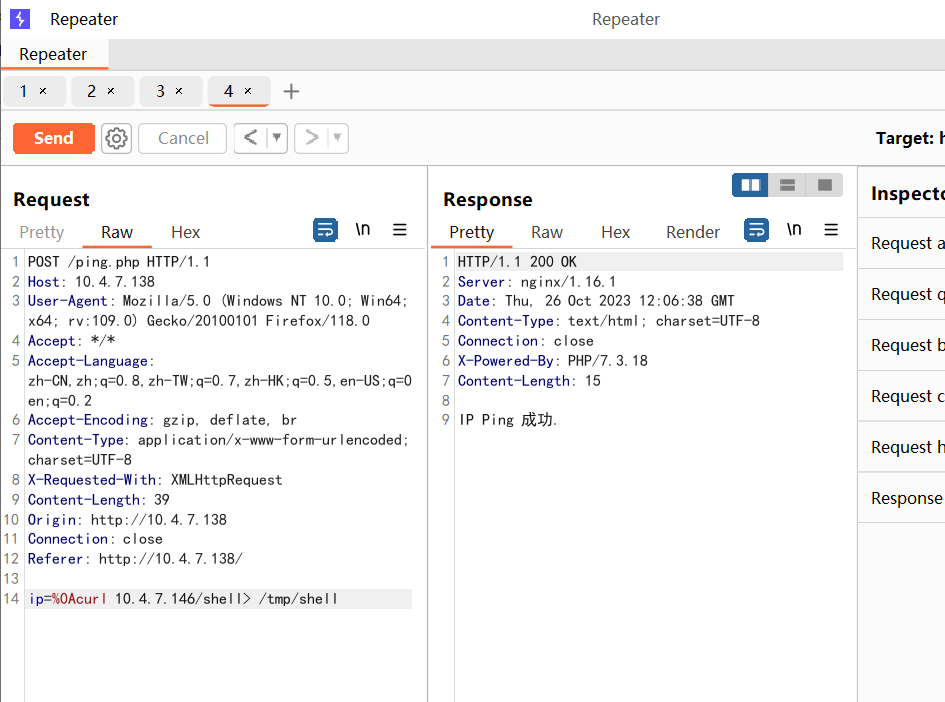The image size is (945, 702).
Task: Click 'Origin: http://10.4.7.138' header
Action: point(127,519)
